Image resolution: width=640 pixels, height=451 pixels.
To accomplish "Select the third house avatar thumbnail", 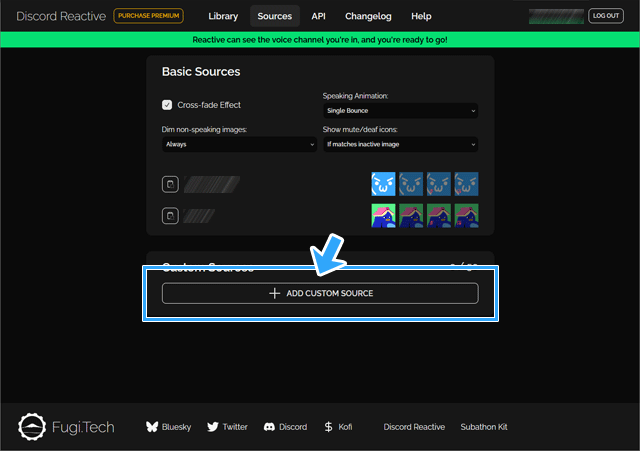I will (439, 216).
